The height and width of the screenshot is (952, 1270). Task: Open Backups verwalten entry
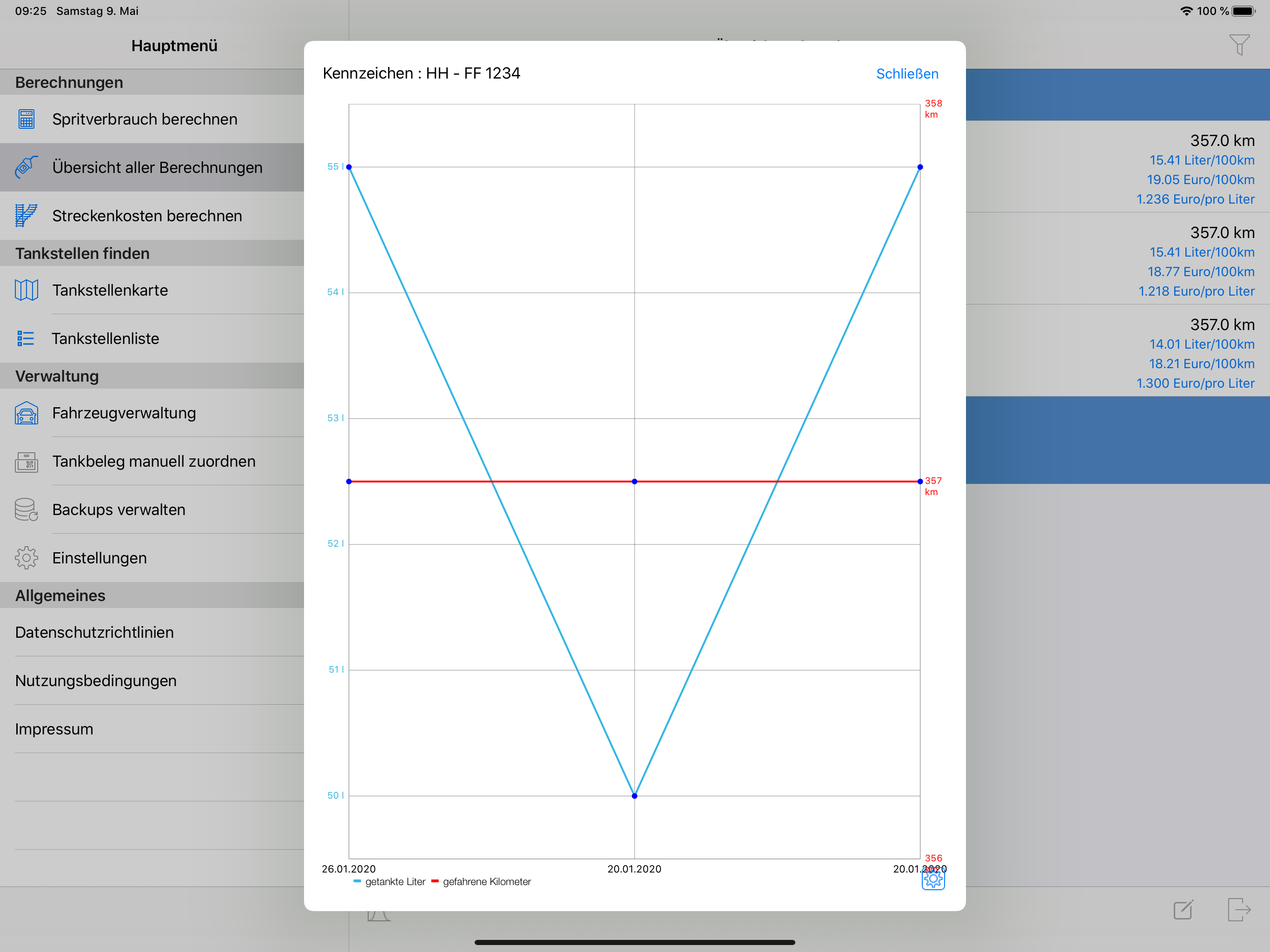click(152, 509)
